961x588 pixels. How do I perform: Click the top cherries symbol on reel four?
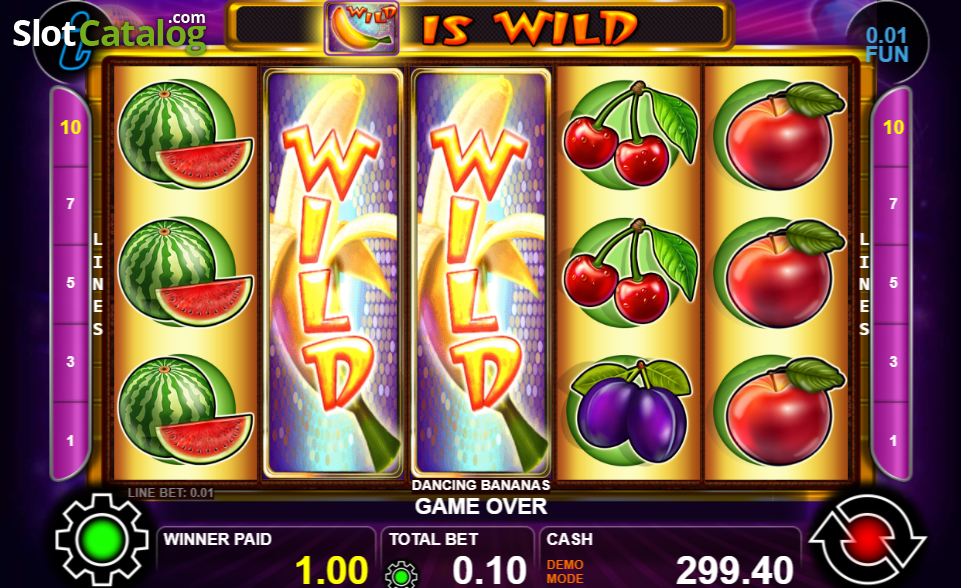pos(630,134)
